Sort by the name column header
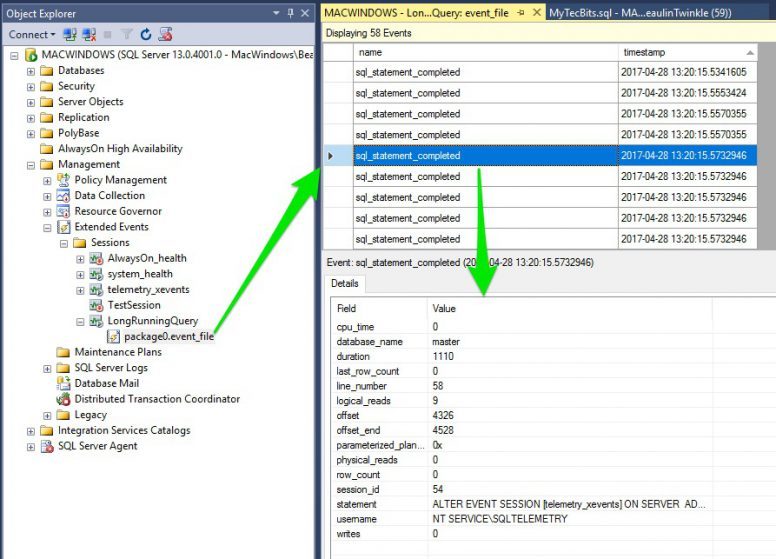This screenshot has width=776, height=559. 485,52
